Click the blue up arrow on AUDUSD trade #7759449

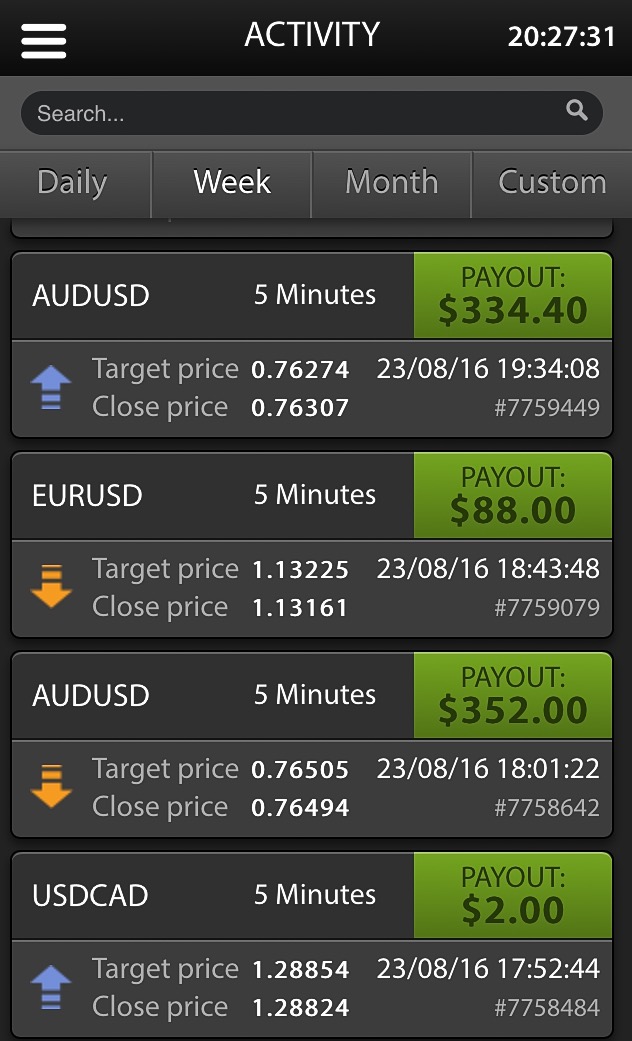pyautogui.click(x=51, y=388)
